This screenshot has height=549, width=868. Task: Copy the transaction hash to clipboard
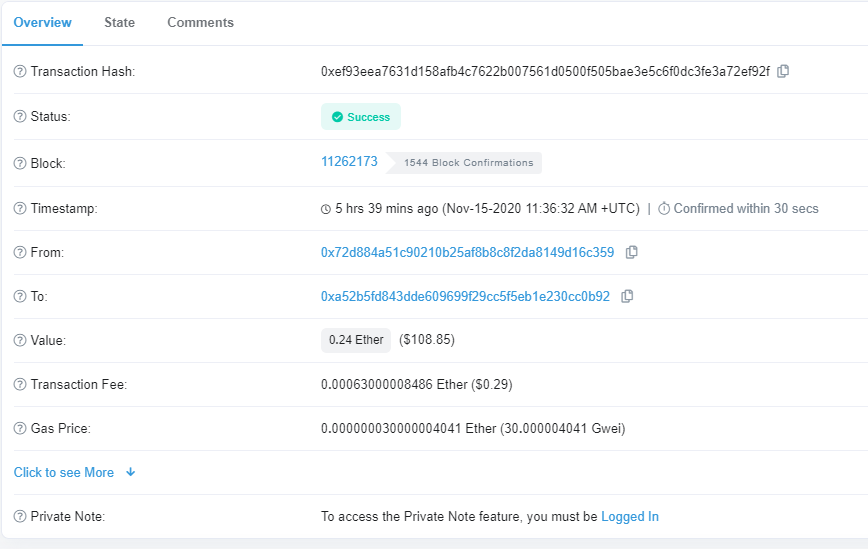coord(783,71)
